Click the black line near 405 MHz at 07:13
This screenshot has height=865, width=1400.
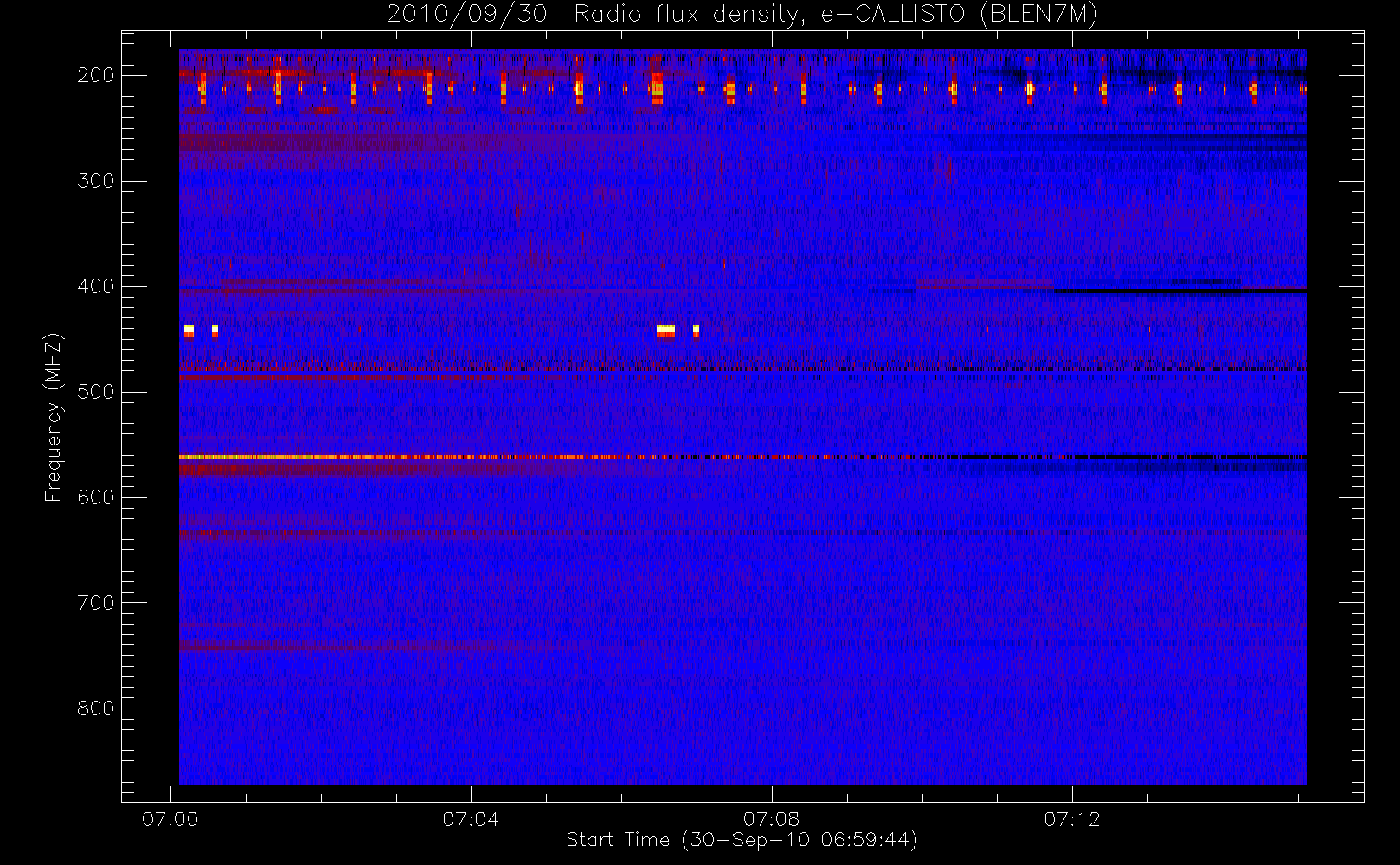[x=1179, y=291]
